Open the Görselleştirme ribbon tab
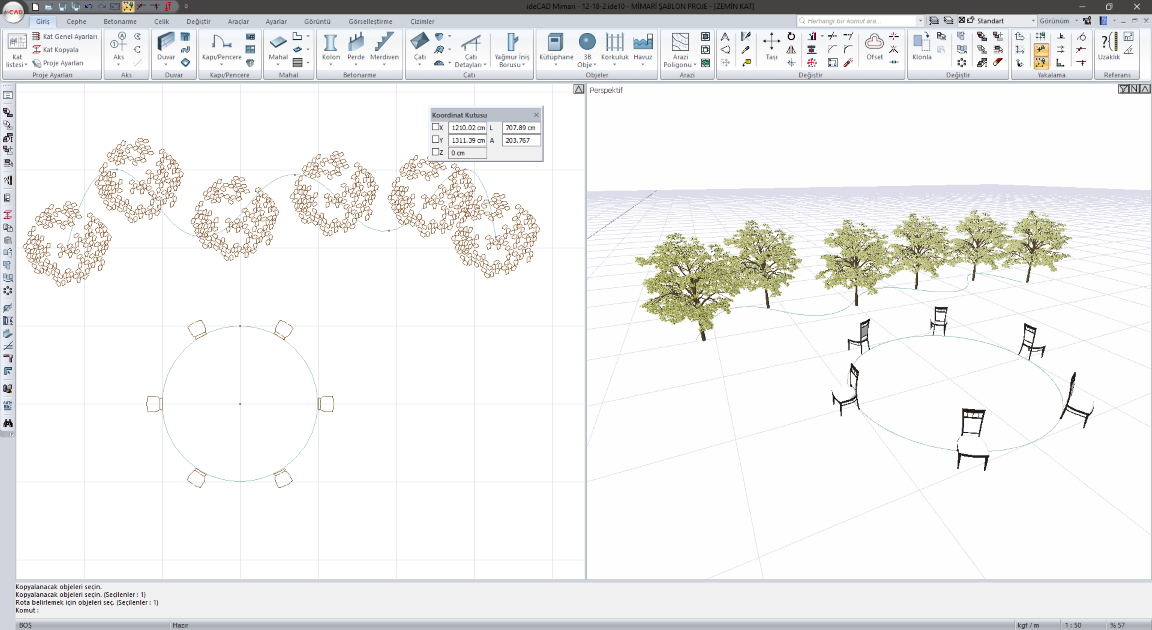 click(370, 21)
